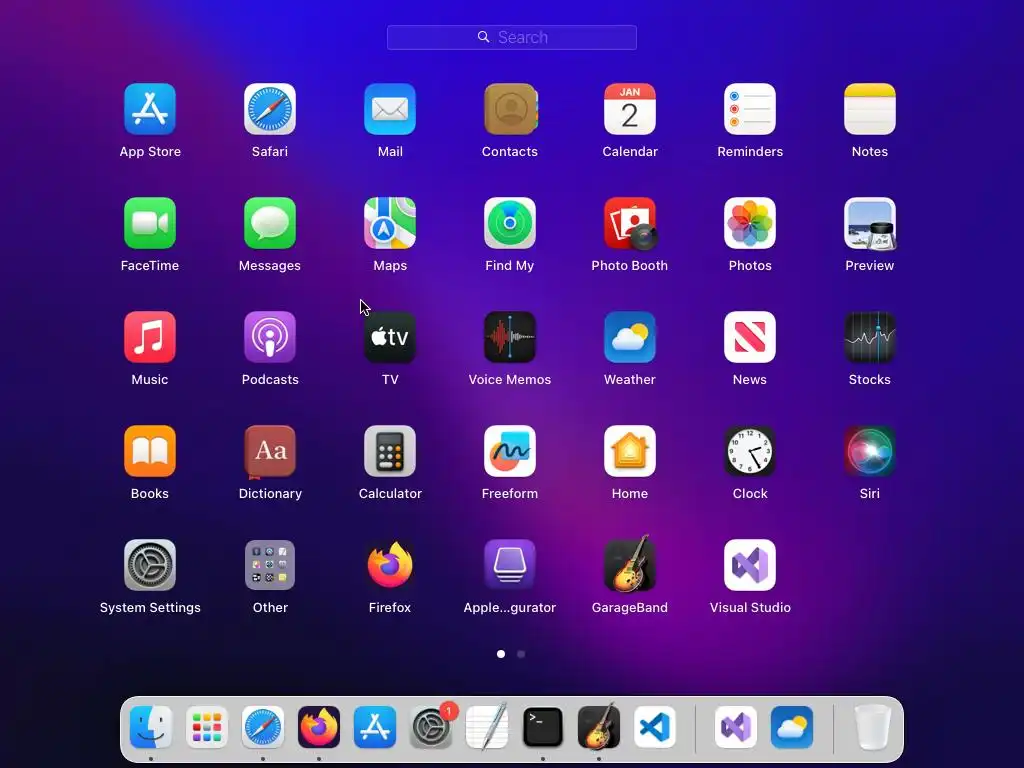Open the Find My app
1024x768 pixels.
[x=510, y=223]
